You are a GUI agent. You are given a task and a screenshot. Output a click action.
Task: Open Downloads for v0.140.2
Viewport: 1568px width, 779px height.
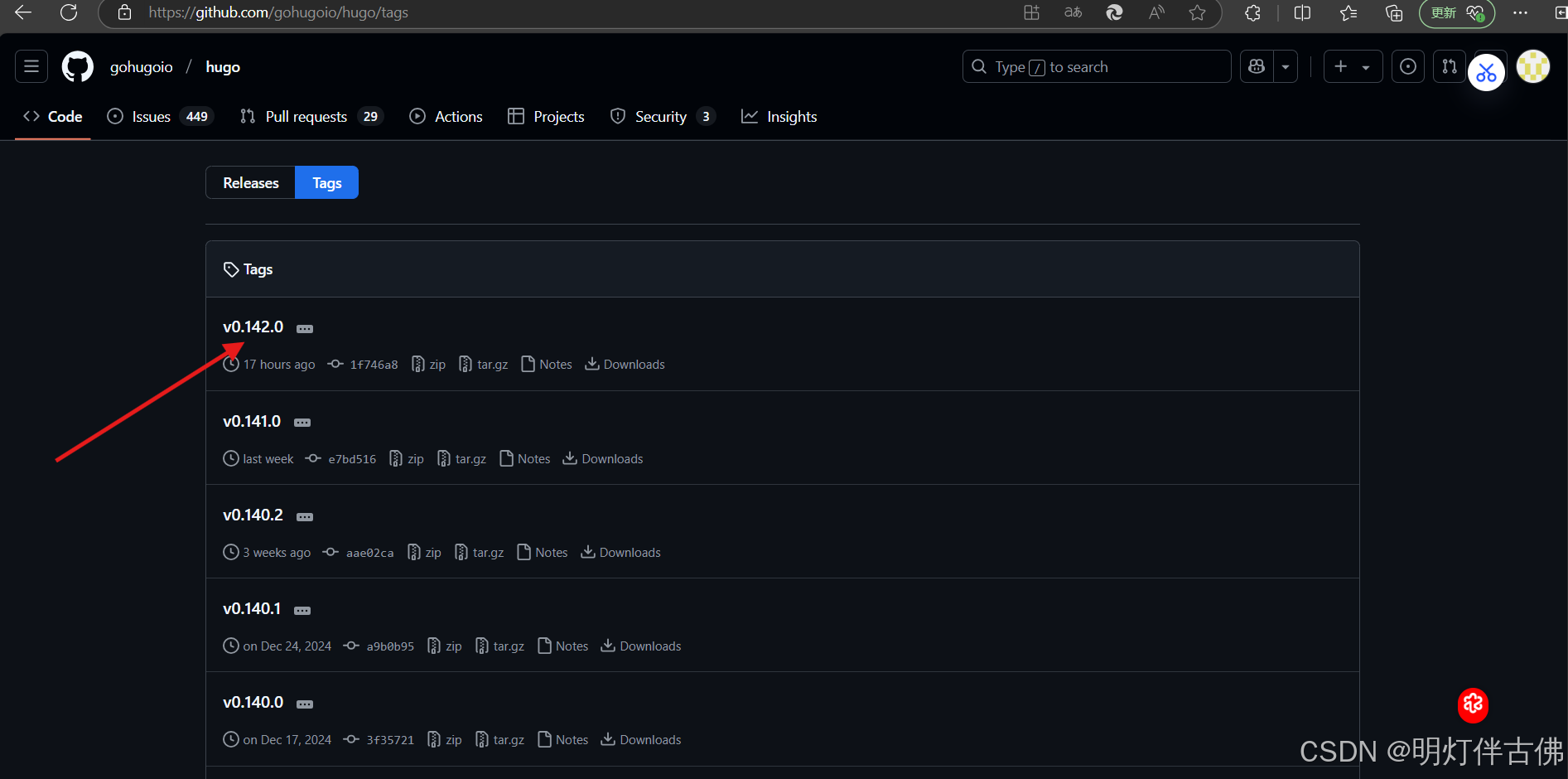pos(621,552)
